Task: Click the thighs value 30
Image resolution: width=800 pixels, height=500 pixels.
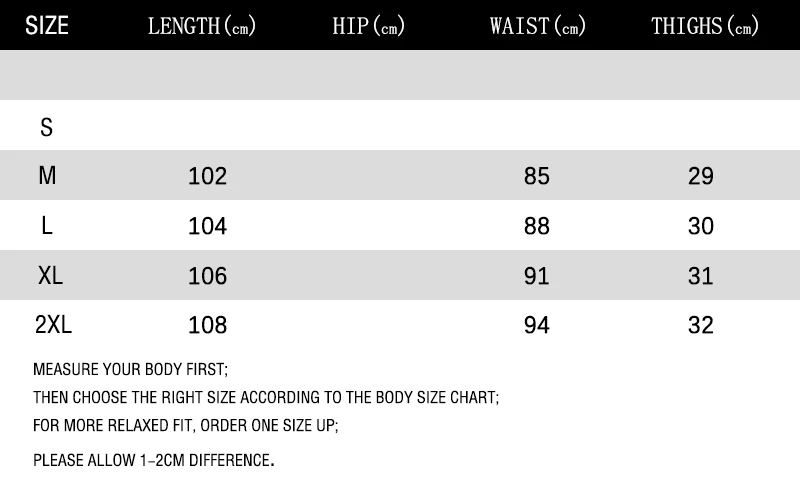Action: click(701, 226)
